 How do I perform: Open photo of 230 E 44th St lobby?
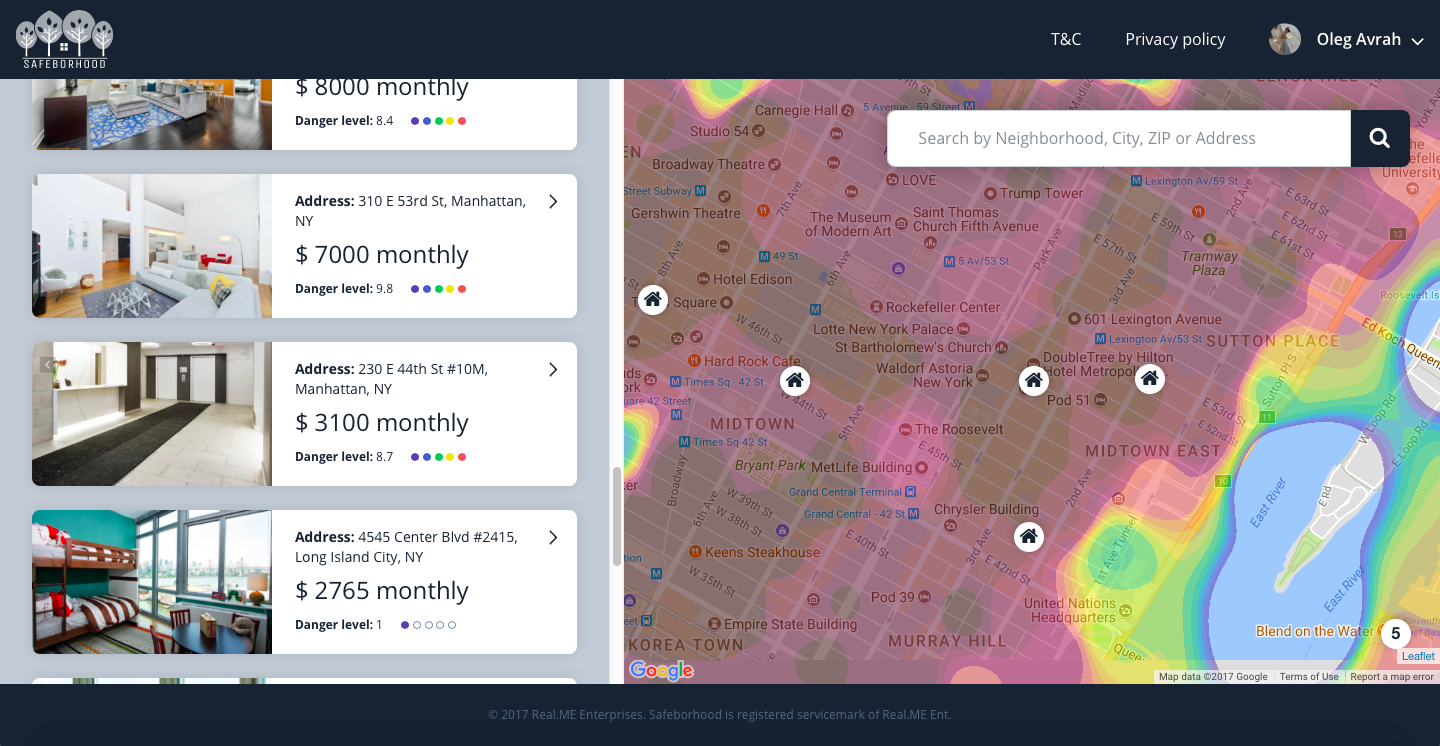pyautogui.click(x=152, y=414)
